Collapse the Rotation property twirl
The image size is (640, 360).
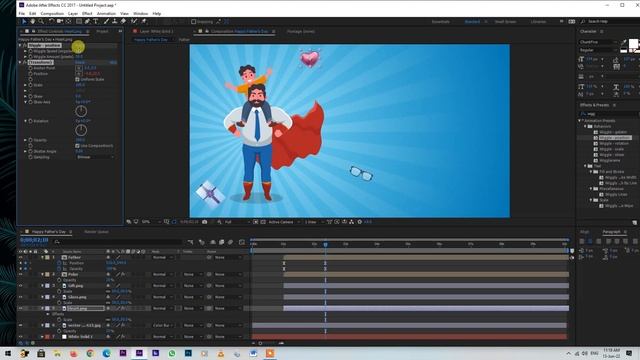25,121
